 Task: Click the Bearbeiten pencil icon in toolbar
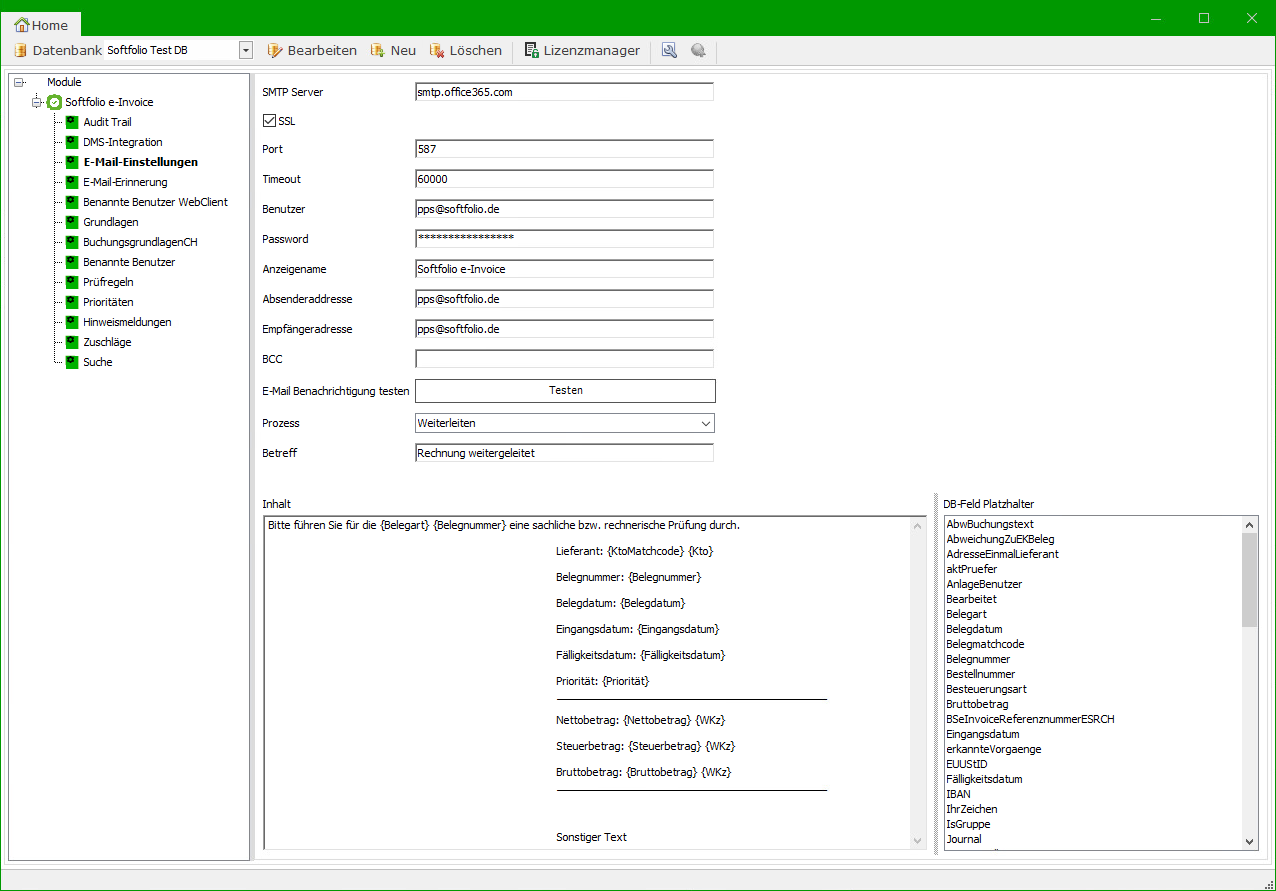pos(275,50)
